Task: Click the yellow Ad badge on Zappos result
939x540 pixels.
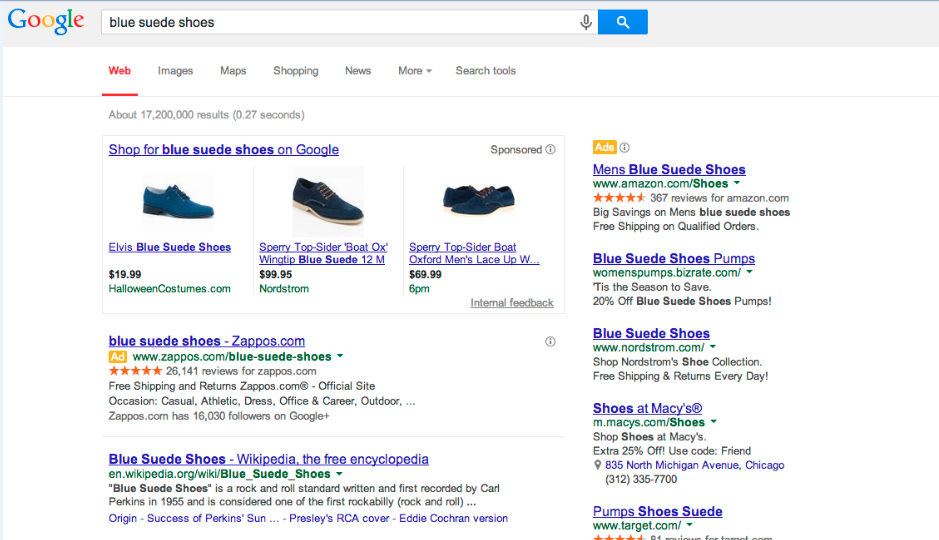Action: point(117,357)
